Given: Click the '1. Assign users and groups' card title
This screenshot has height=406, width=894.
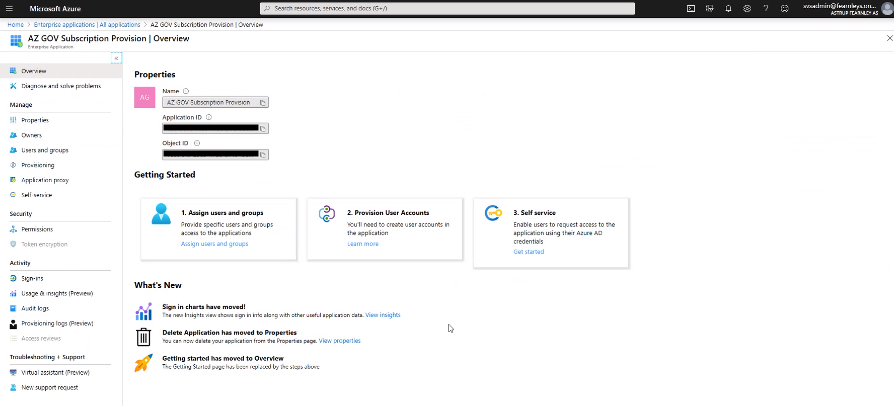Looking at the screenshot, I should [x=222, y=213].
